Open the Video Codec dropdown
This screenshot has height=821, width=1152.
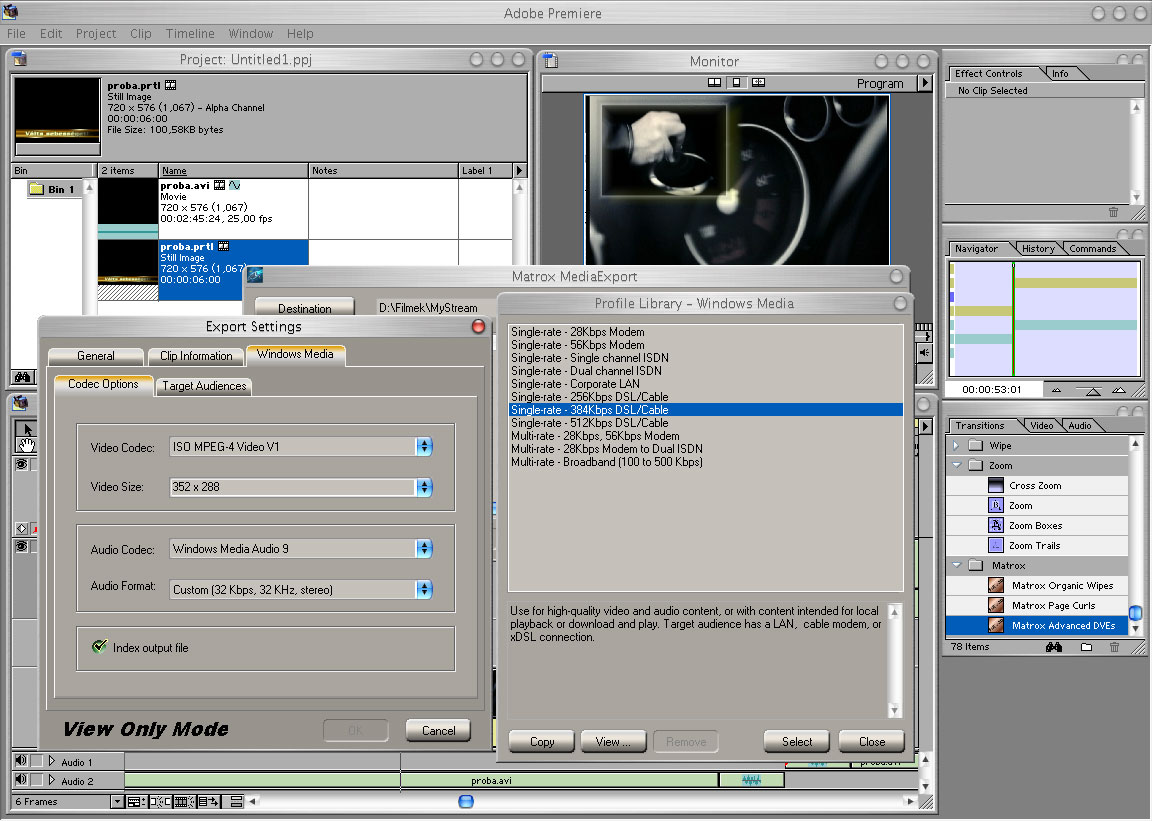click(424, 446)
